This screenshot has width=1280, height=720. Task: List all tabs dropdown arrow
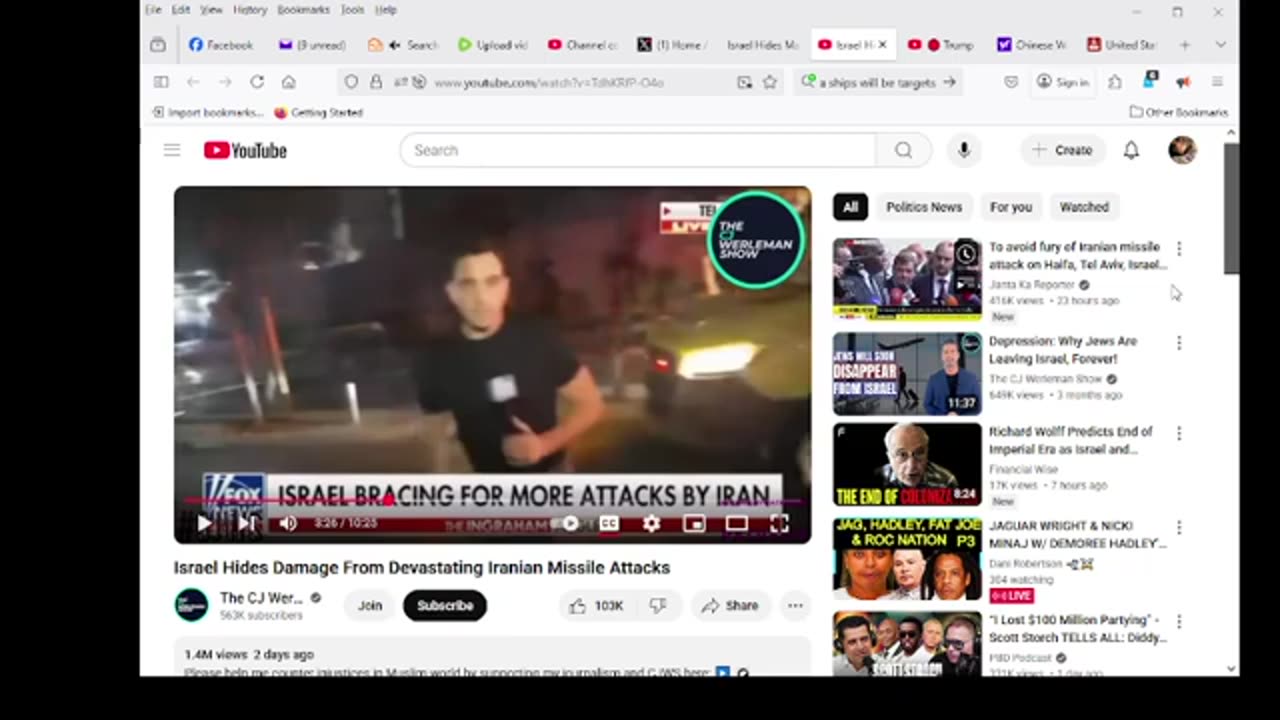(1220, 45)
